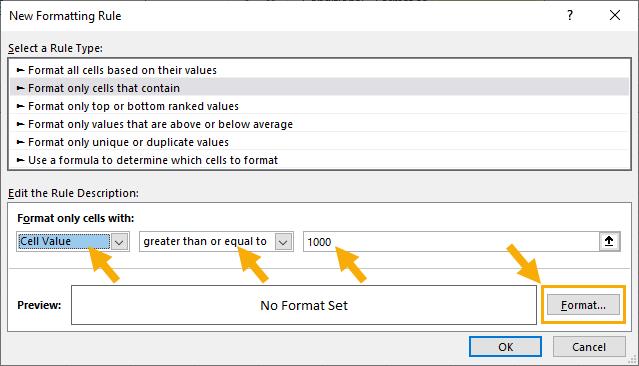Click the collapse dialog range selector icon
The height and width of the screenshot is (366, 639).
tap(609, 241)
